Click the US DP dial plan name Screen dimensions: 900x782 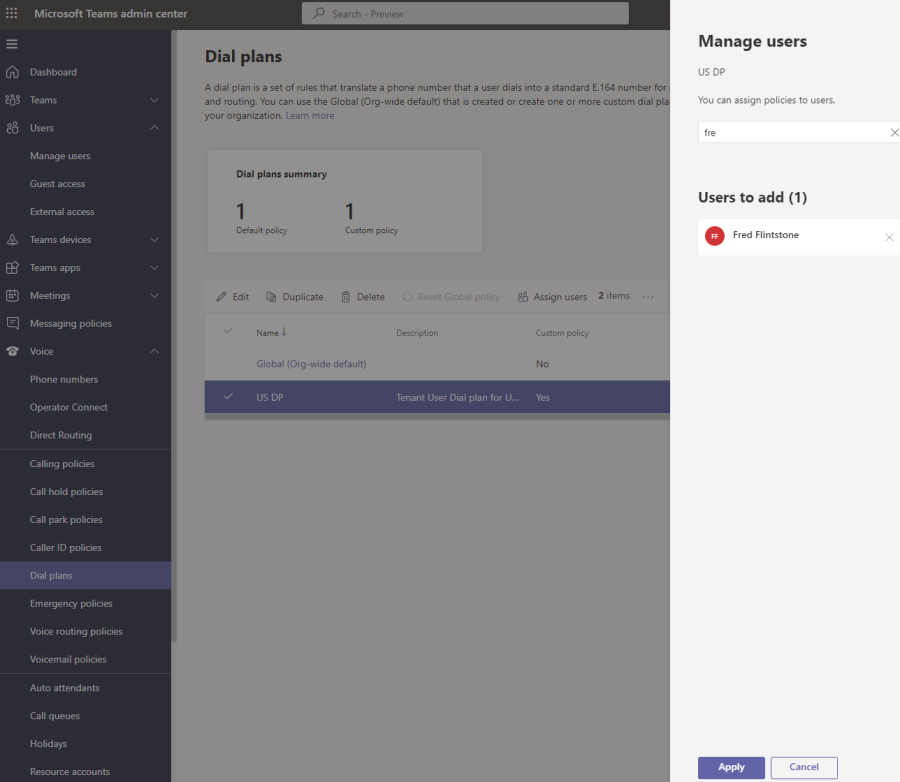click(270, 397)
